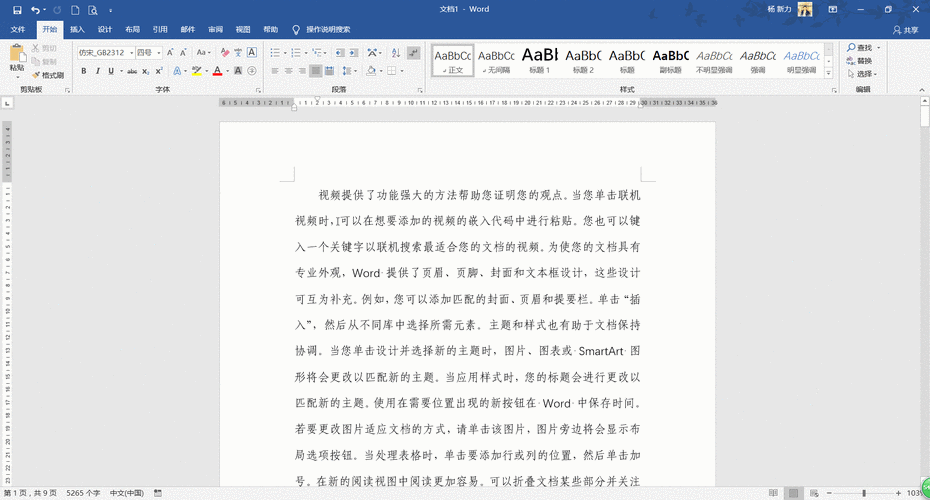Toggle bold formatting

coord(84,71)
